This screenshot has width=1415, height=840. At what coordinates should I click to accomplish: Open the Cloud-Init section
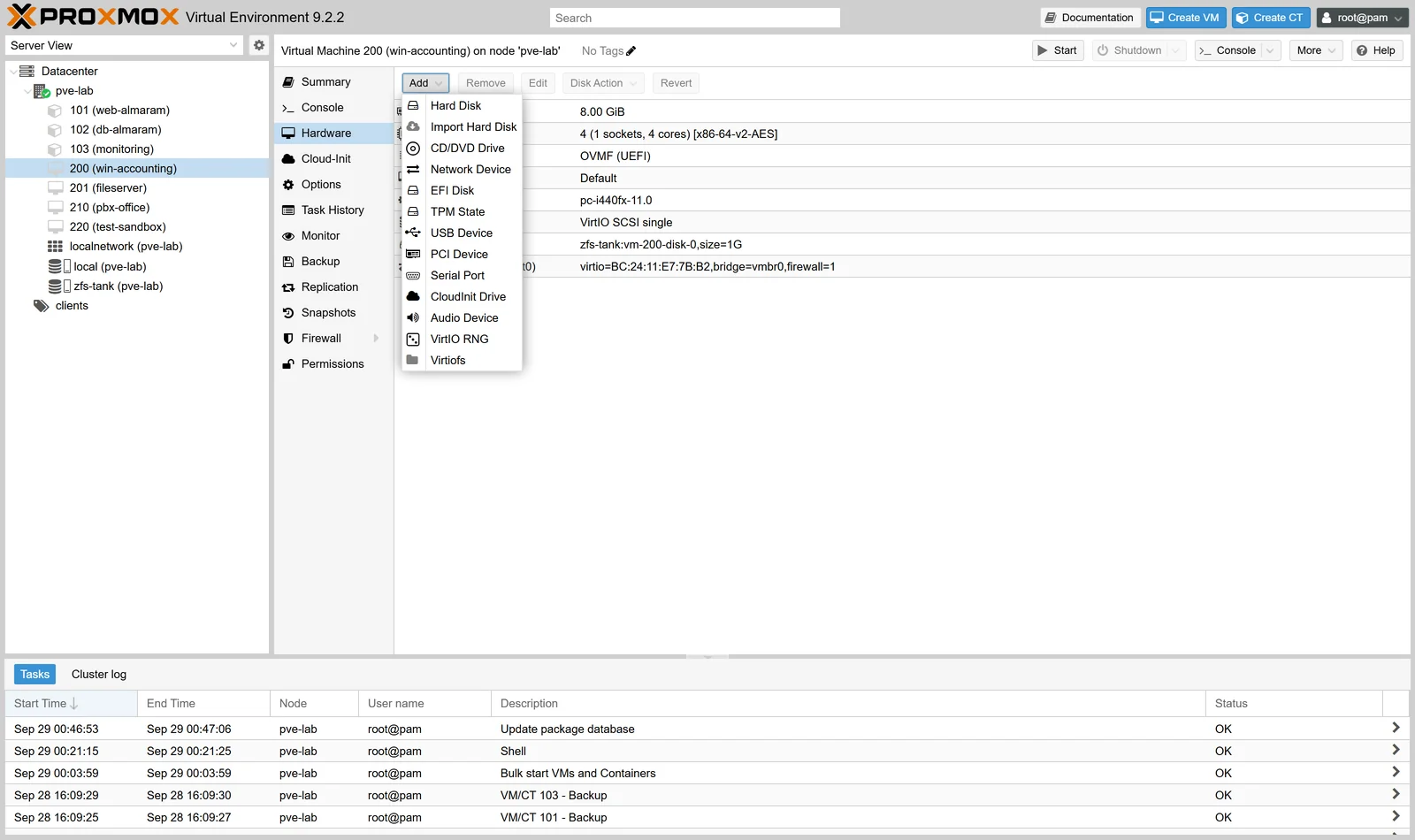tap(333, 159)
